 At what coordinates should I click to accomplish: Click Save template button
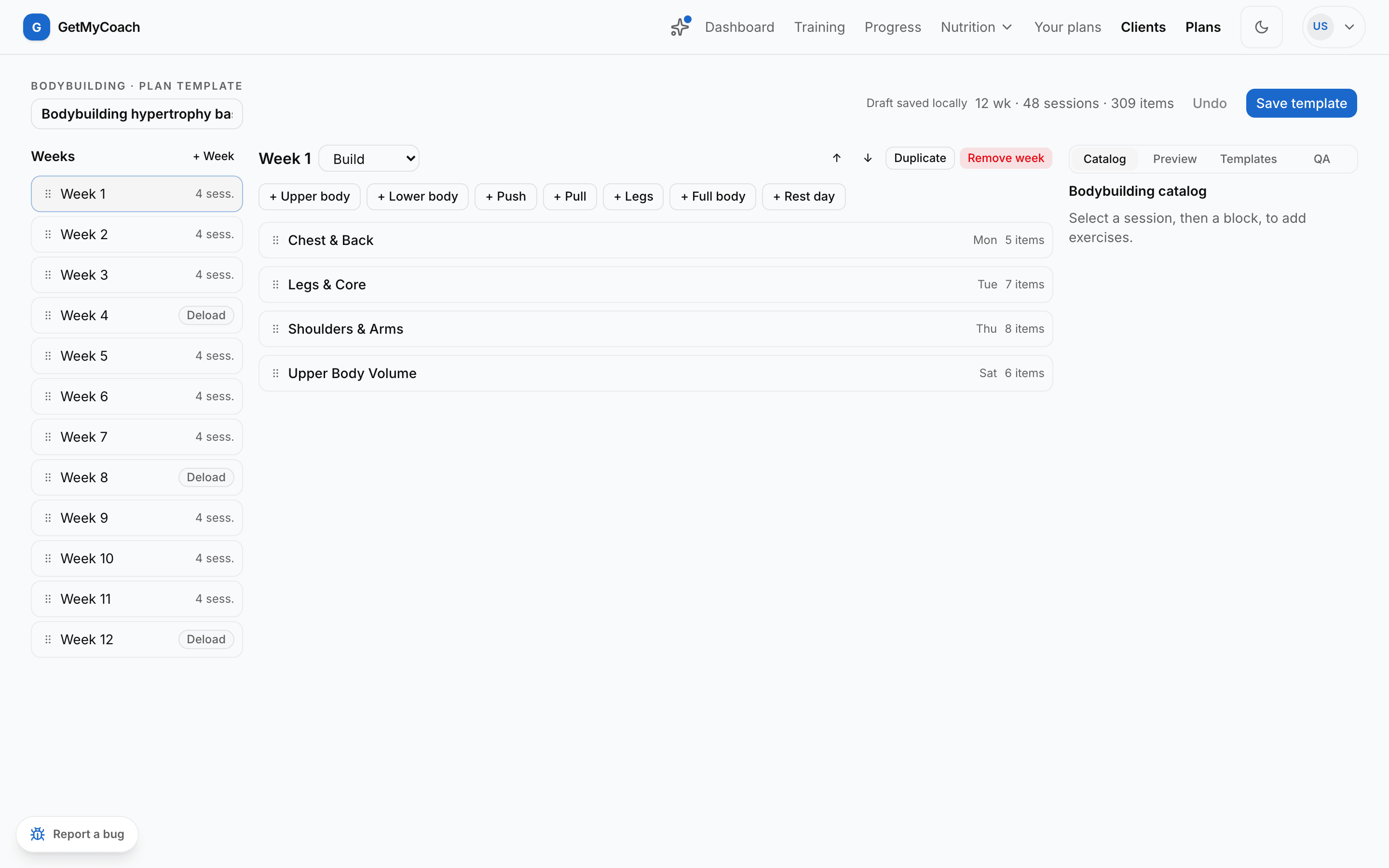(x=1301, y=103)
